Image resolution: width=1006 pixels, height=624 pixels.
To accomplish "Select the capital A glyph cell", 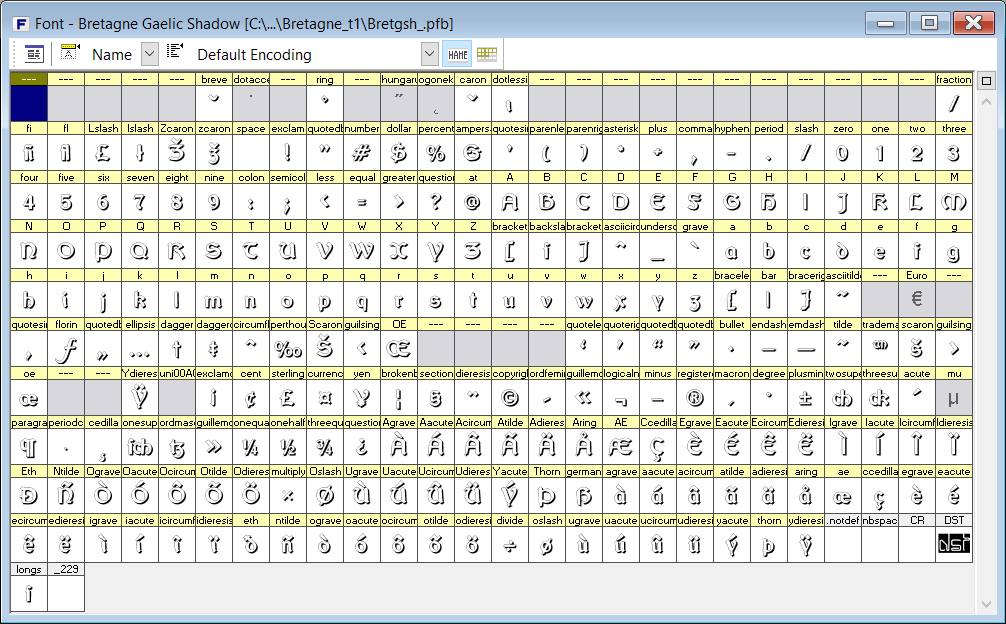I will point(509,202).
